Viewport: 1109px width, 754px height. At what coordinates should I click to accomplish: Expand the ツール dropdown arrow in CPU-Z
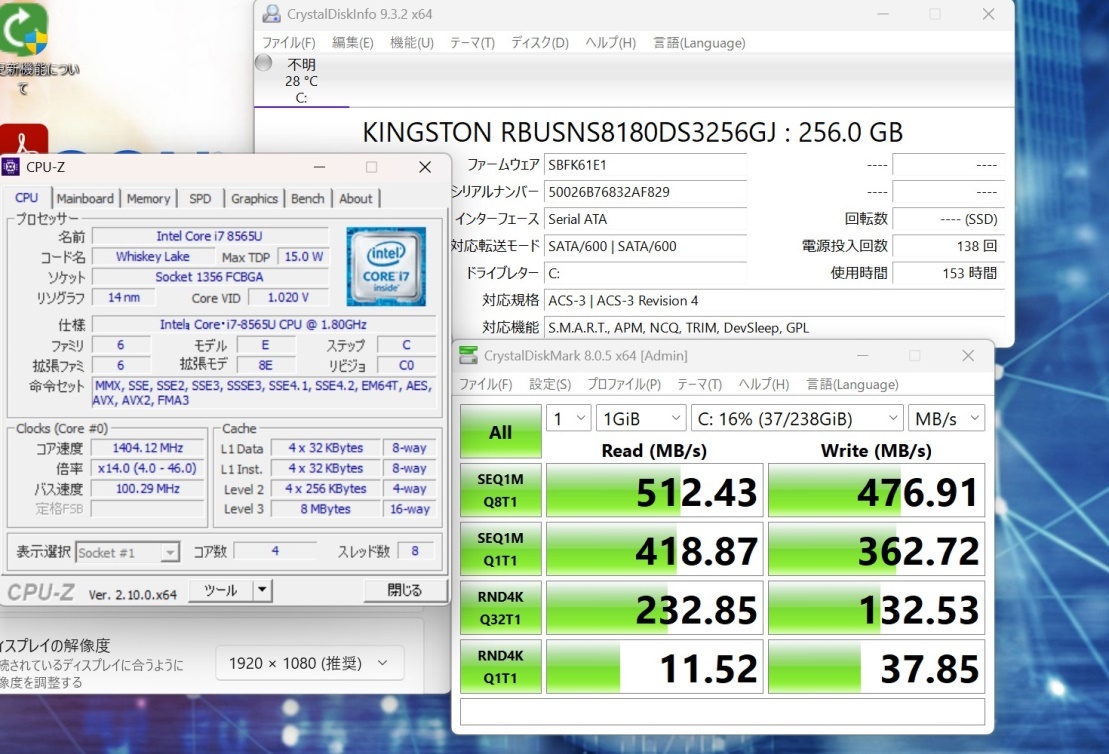[262, 590]
